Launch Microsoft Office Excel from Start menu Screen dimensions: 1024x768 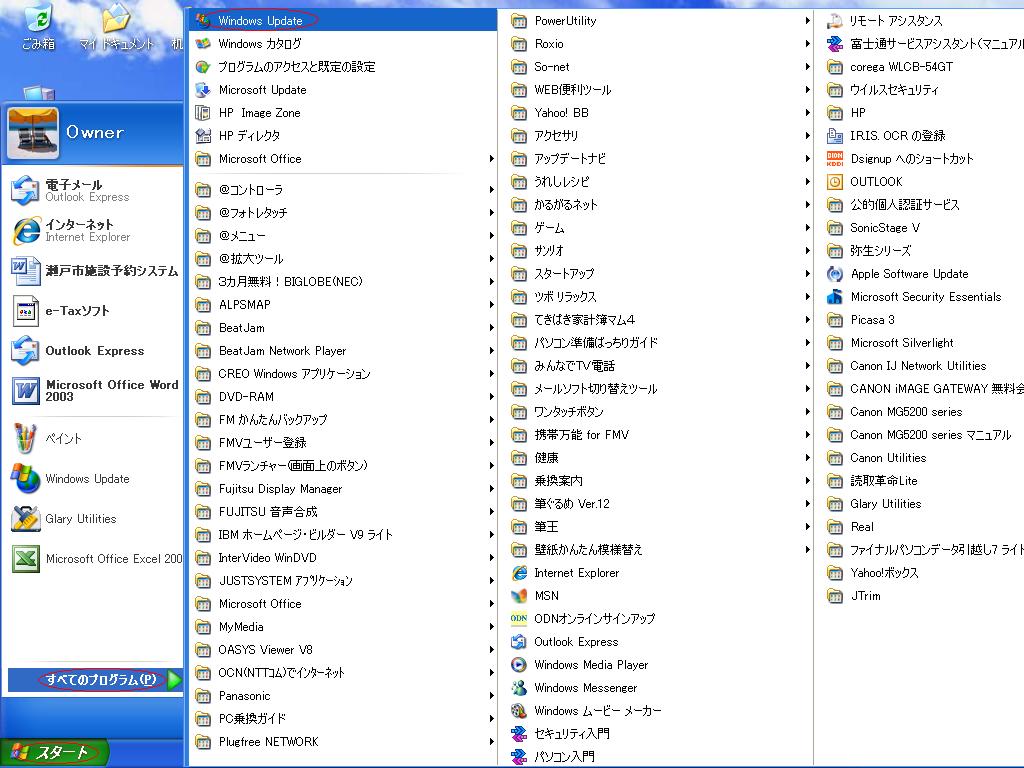click(25, 559)
